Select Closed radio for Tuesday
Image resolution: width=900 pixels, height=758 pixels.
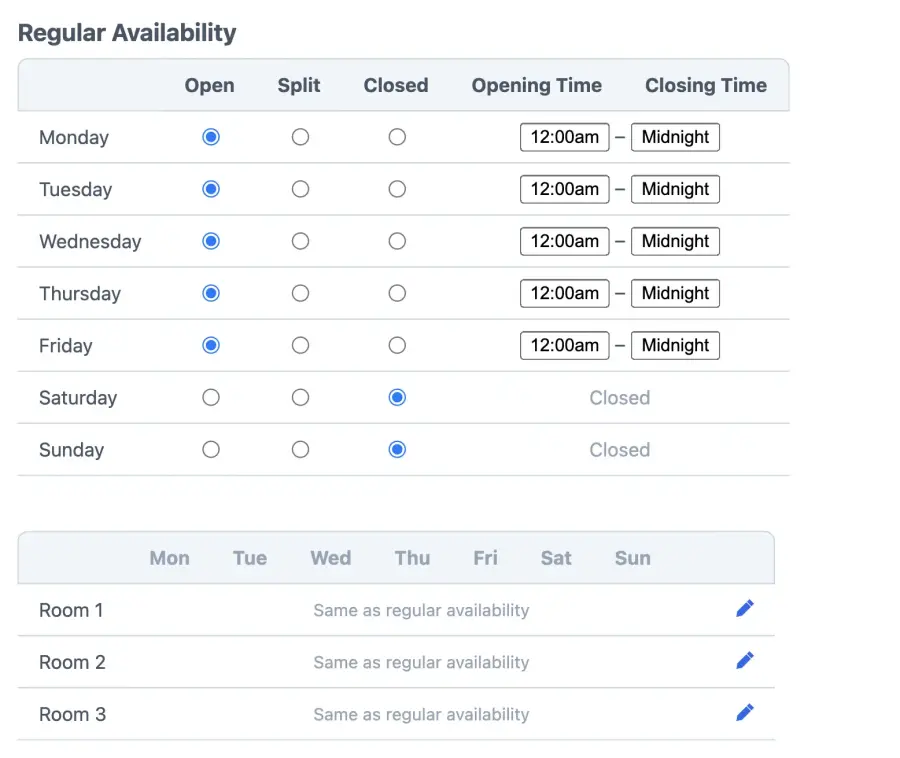397,189
